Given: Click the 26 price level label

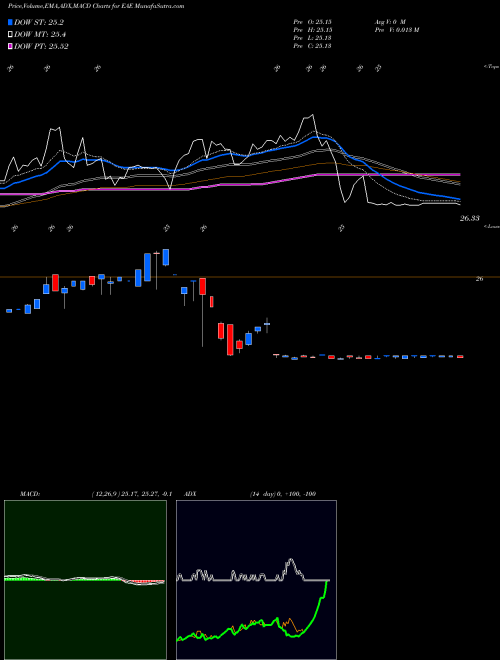Looking at the screenshot, I should tap(479, 279).
